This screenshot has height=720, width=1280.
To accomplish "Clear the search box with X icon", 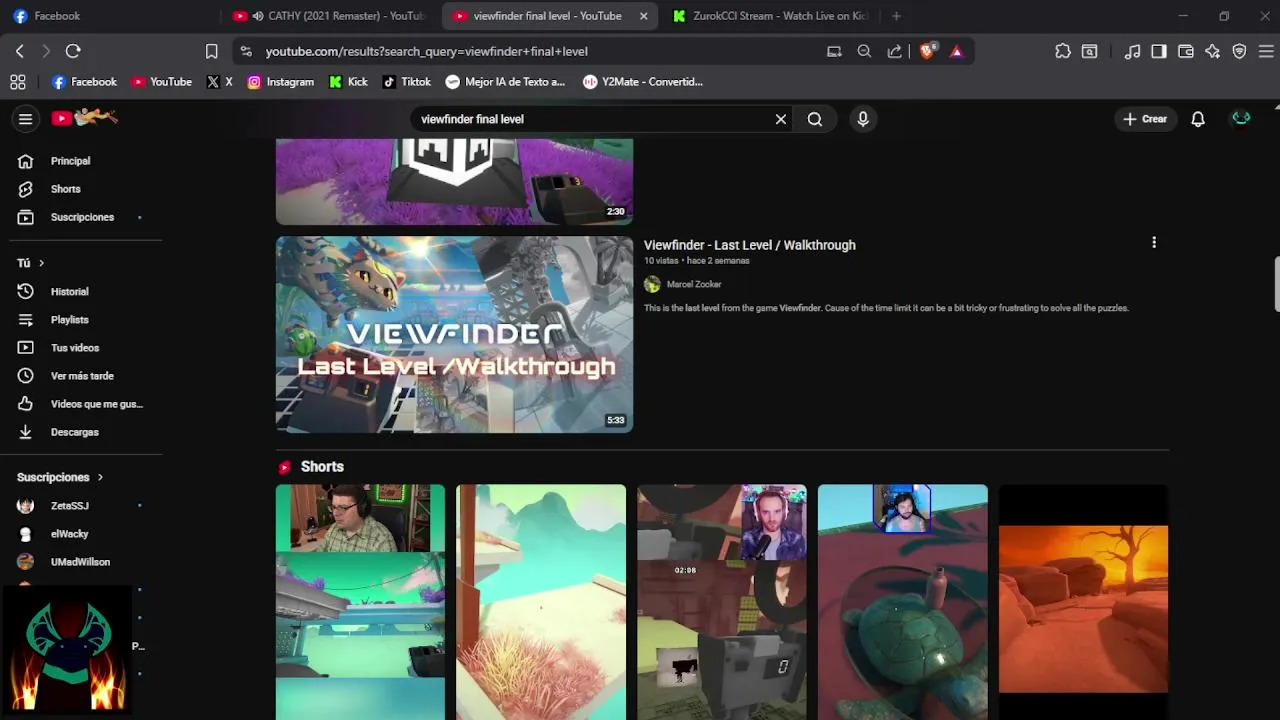I will pyautogui.click(x=781, y=119).
